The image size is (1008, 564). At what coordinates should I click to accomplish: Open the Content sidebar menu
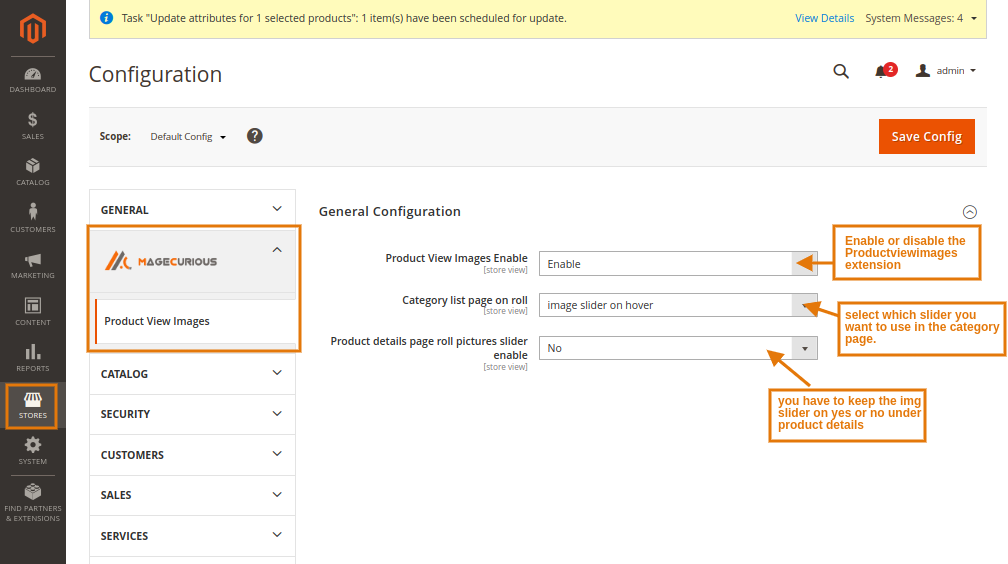coord(33,311)
